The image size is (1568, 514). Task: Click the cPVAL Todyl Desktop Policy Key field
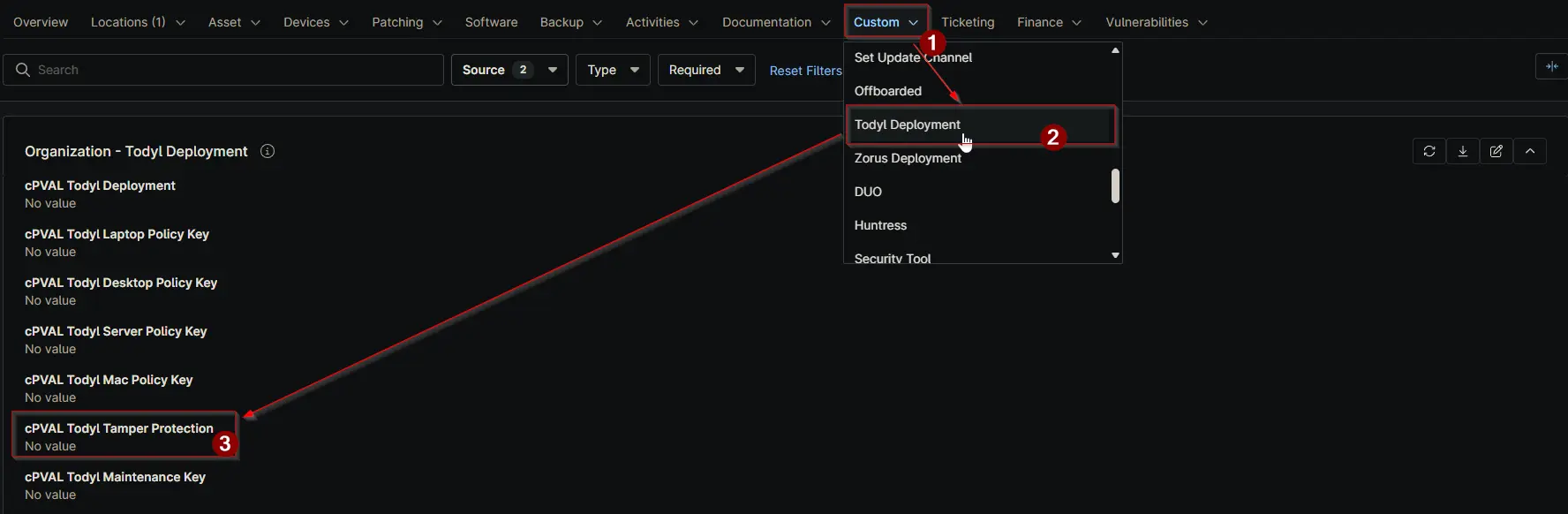121,291
